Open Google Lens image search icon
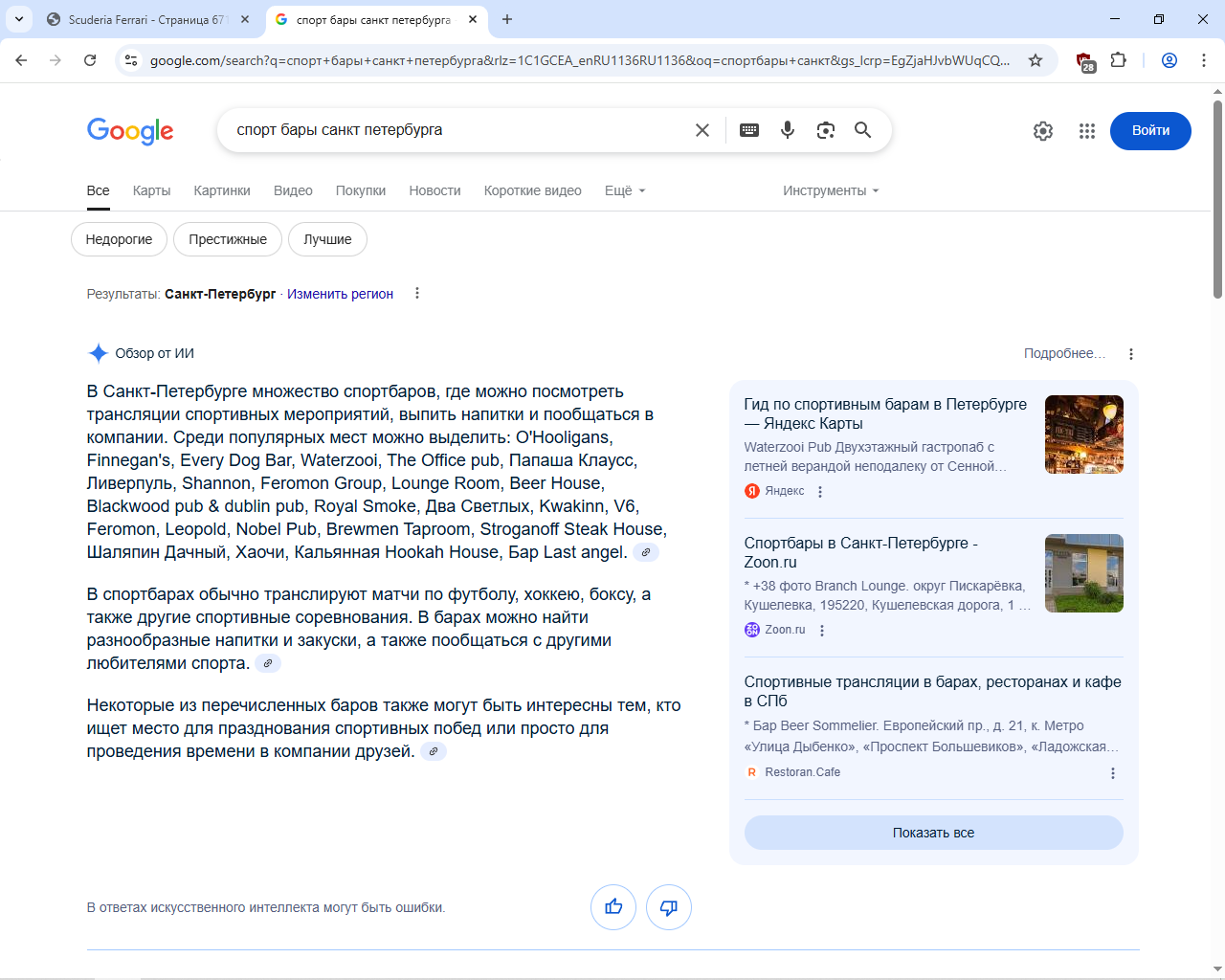Viewport: 1225px width, 980px height. pyautogui.click(x=826, y=130)
